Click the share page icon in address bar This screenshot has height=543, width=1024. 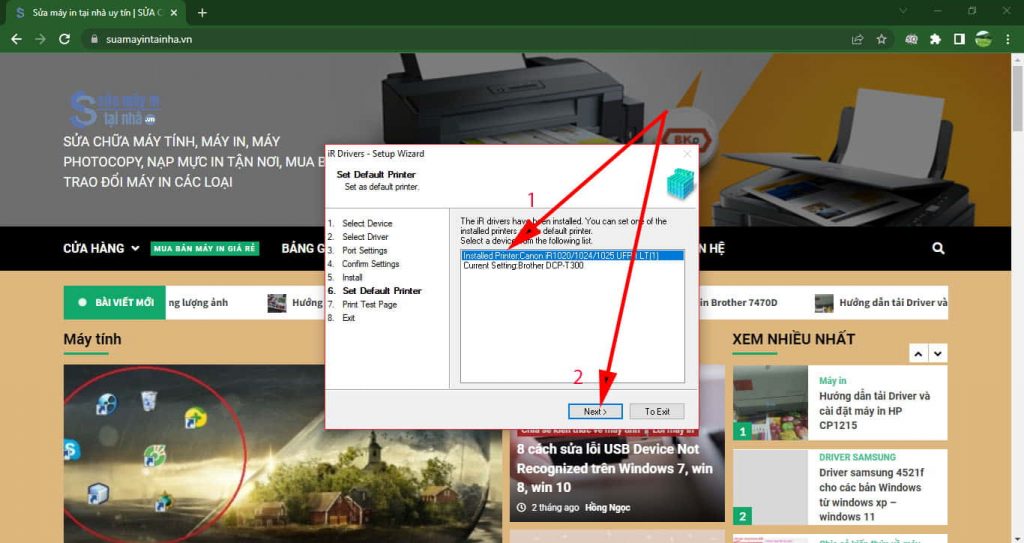[x=857, y=39]
